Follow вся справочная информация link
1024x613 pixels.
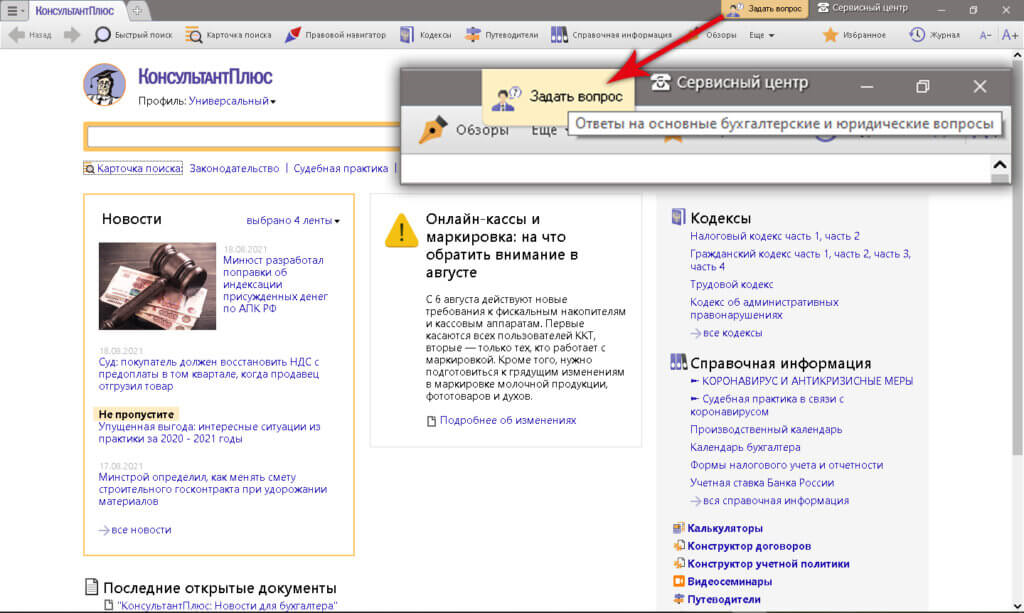click(x=769, y=501)
